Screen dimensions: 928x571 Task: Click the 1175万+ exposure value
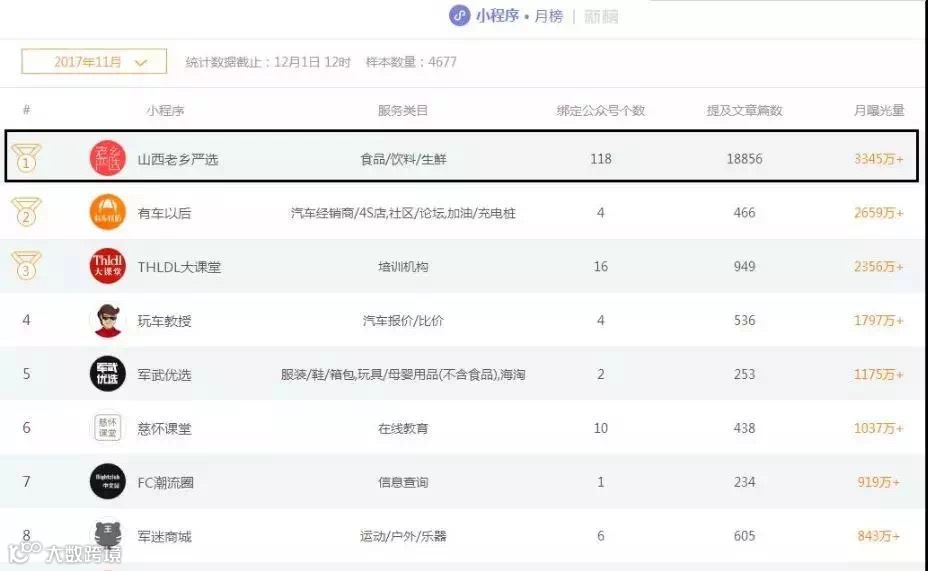click(x=878, y=374)
